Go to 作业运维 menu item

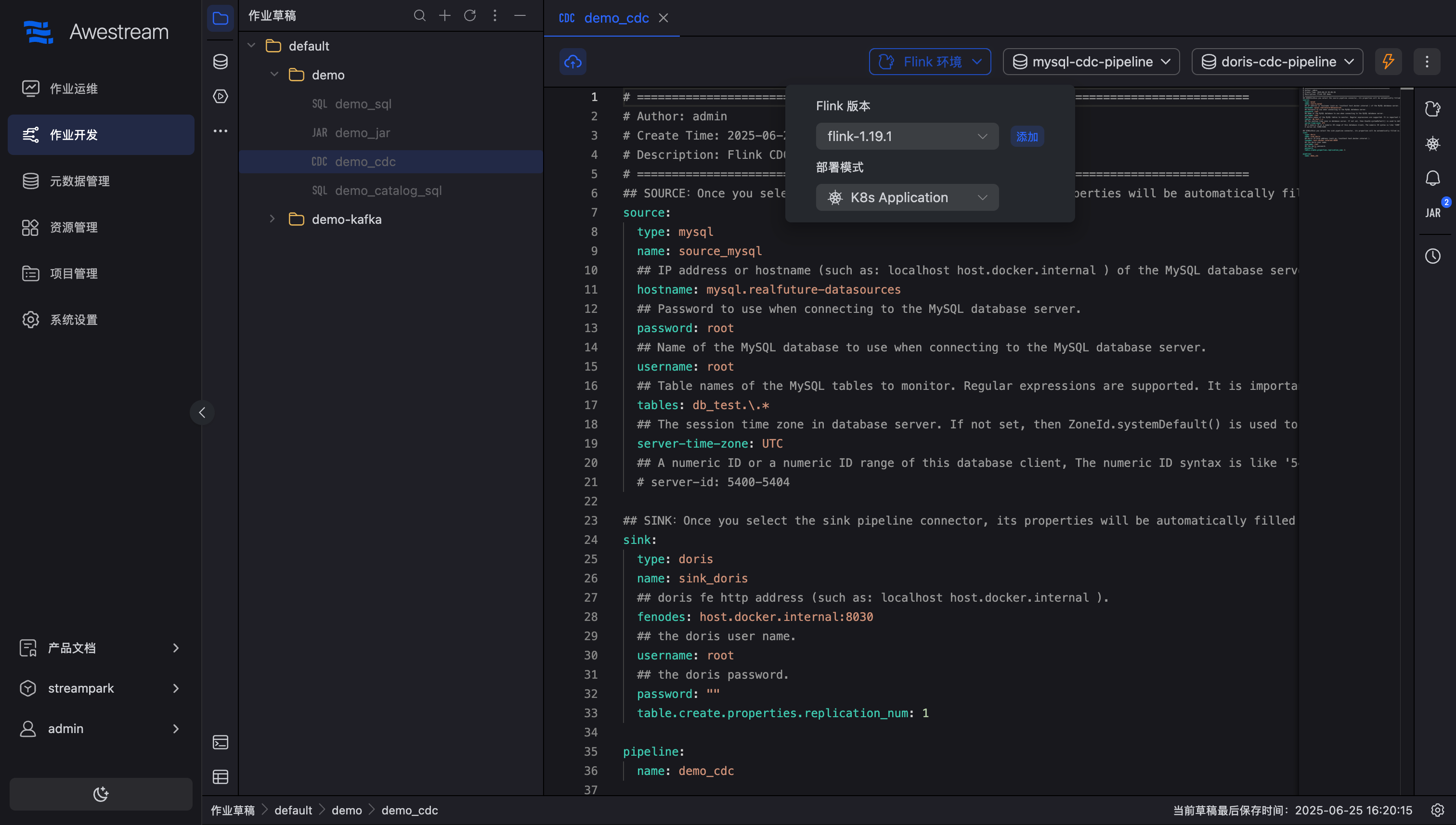[x=74, y=89]
